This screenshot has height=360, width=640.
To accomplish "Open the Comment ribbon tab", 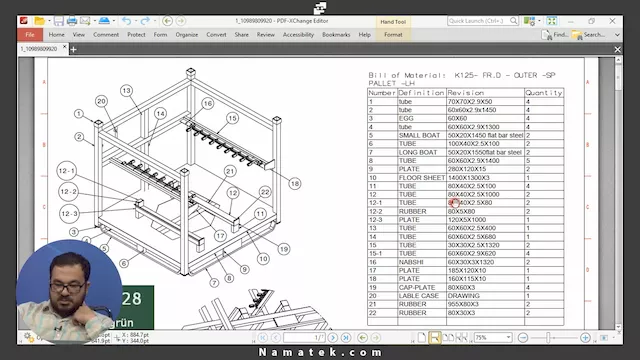I will coord(106,35).
